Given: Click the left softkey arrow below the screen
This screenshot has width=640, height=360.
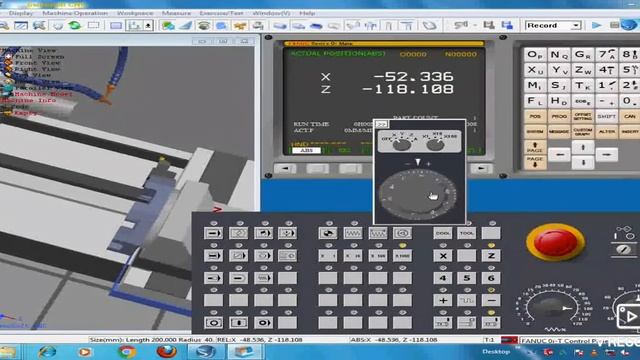Looking at the screenshot, I should [x=285, y=169].
